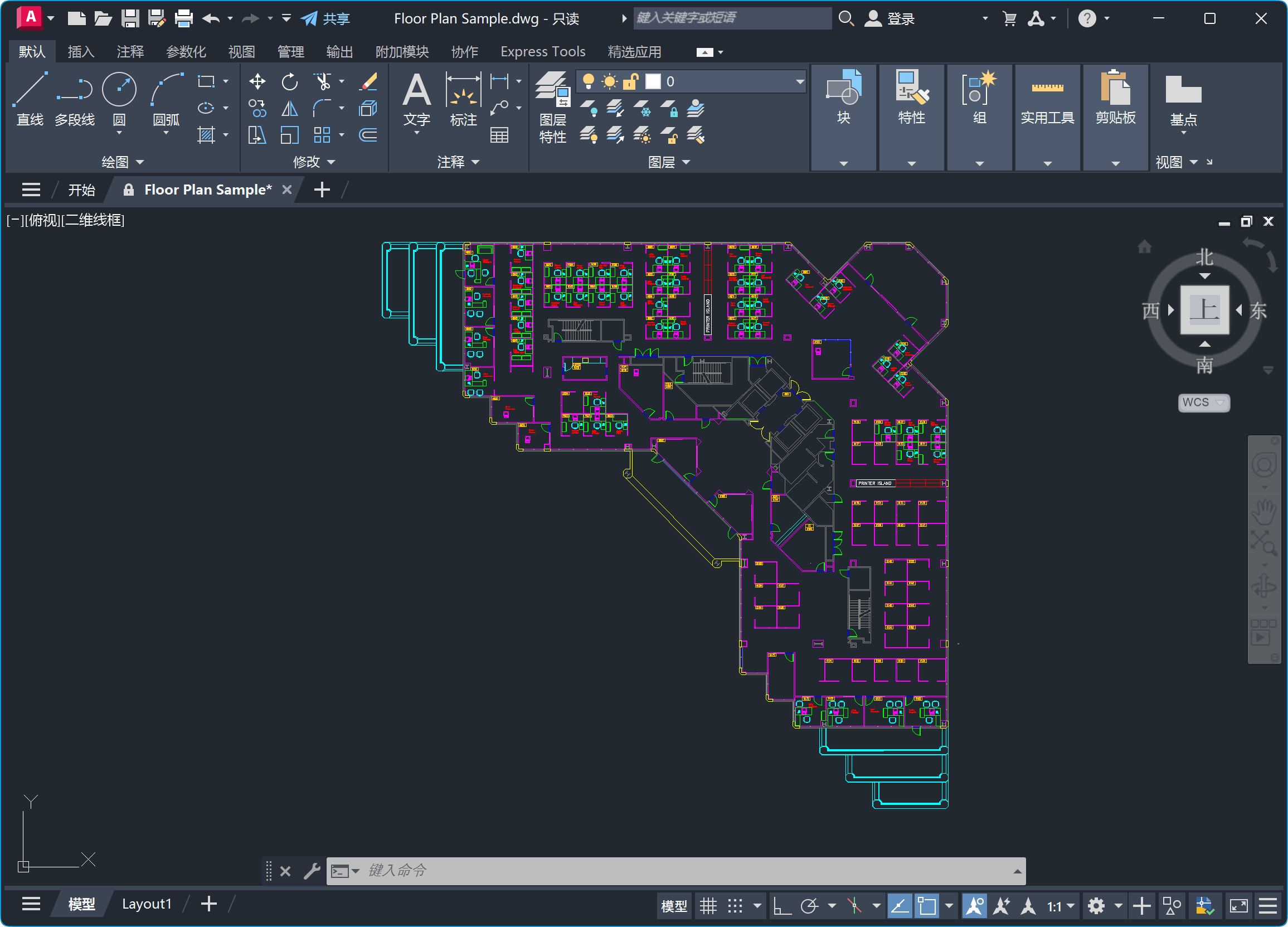Switch to the Layout1 tab

[x=147, y=904]
